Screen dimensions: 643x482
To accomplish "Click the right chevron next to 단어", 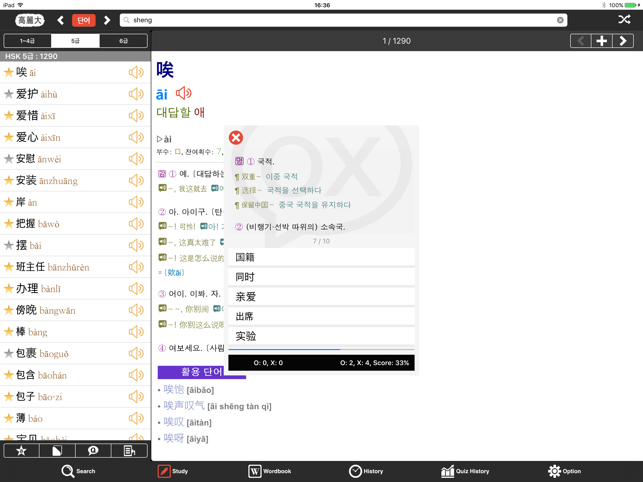I will click(107, 20).
